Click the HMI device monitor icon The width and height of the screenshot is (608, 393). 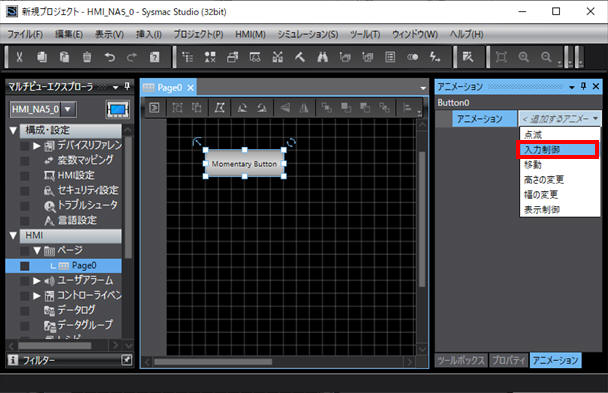tap(117, 110)
